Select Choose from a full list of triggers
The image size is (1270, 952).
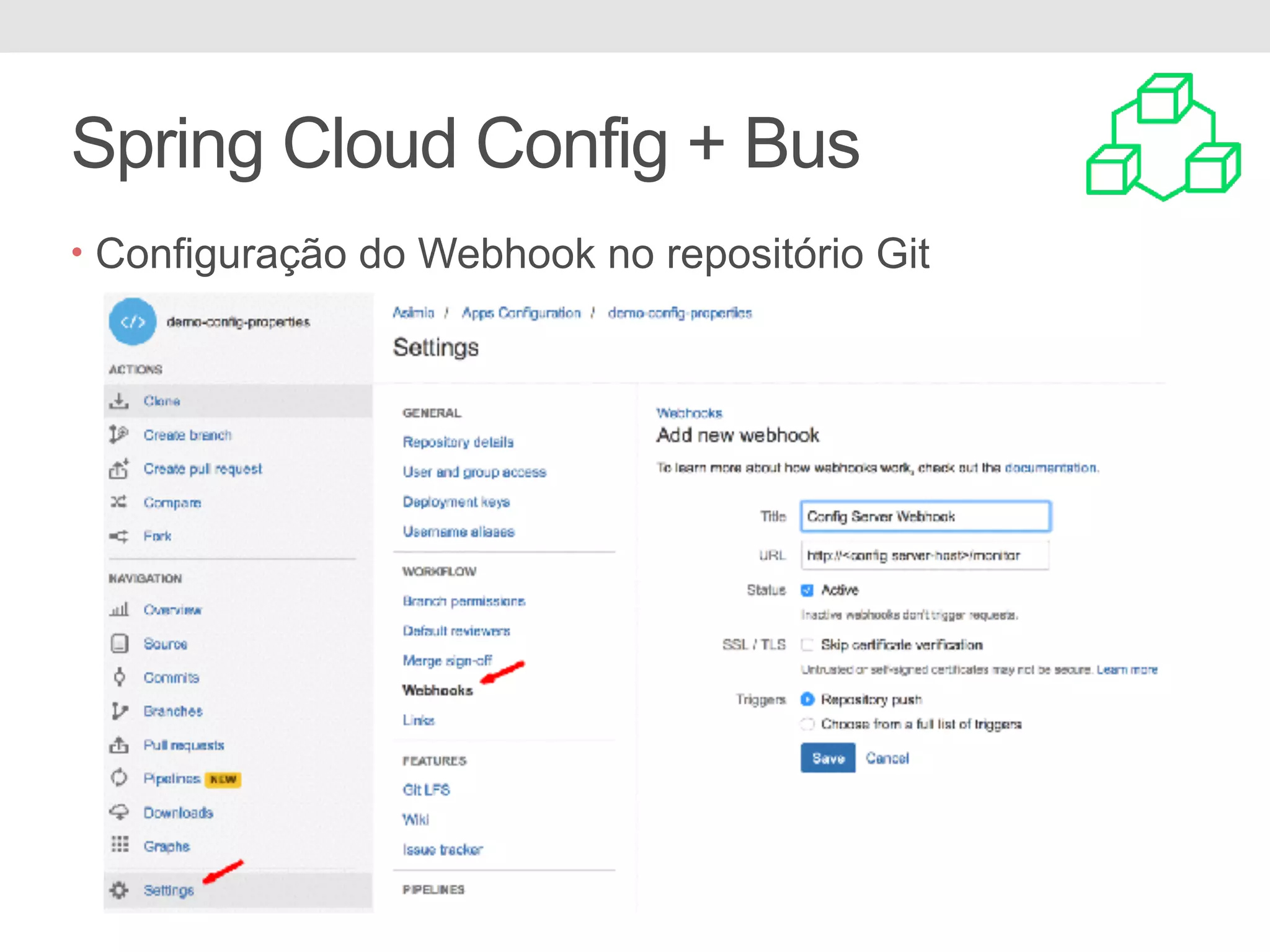click(807, 724)
